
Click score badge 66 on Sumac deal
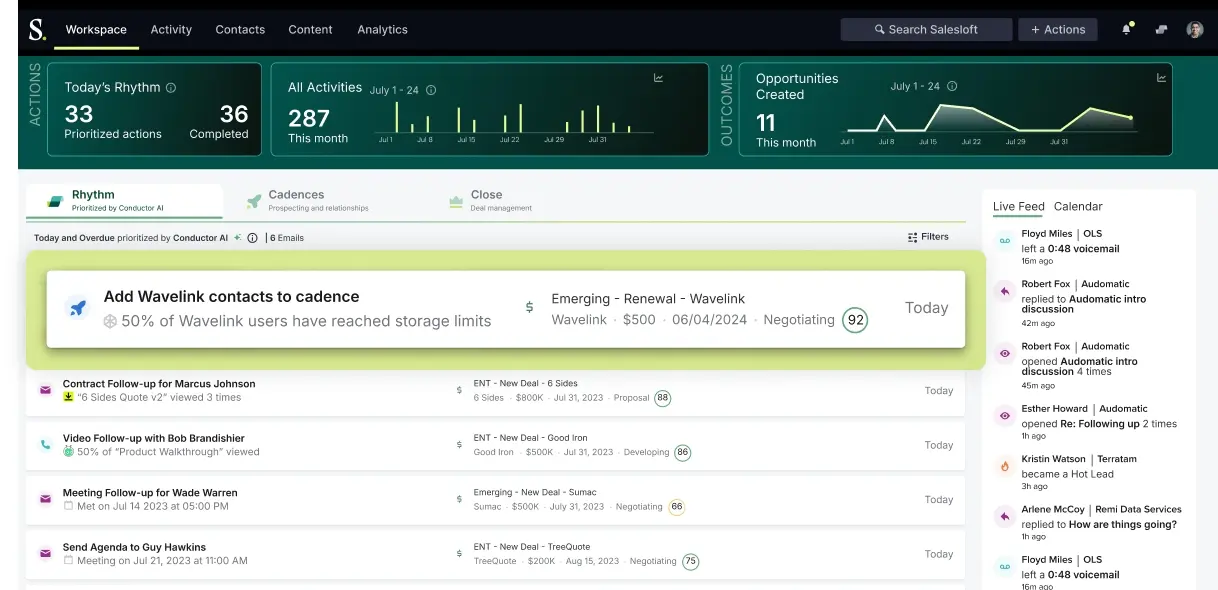click(676, 507)
